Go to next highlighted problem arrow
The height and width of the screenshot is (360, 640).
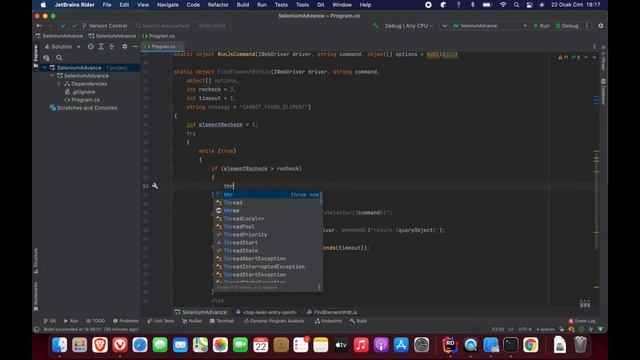[594, 57]
